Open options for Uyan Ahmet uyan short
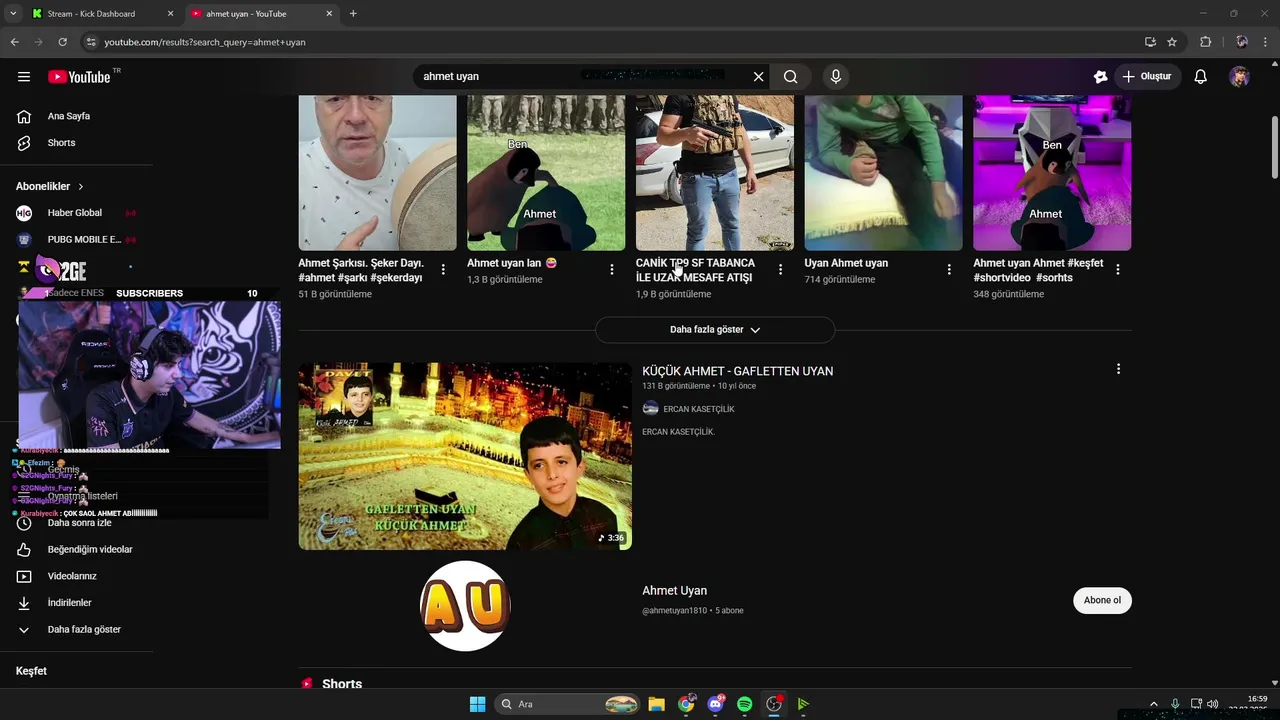The image size is (1280, 720). click(949, 270)
